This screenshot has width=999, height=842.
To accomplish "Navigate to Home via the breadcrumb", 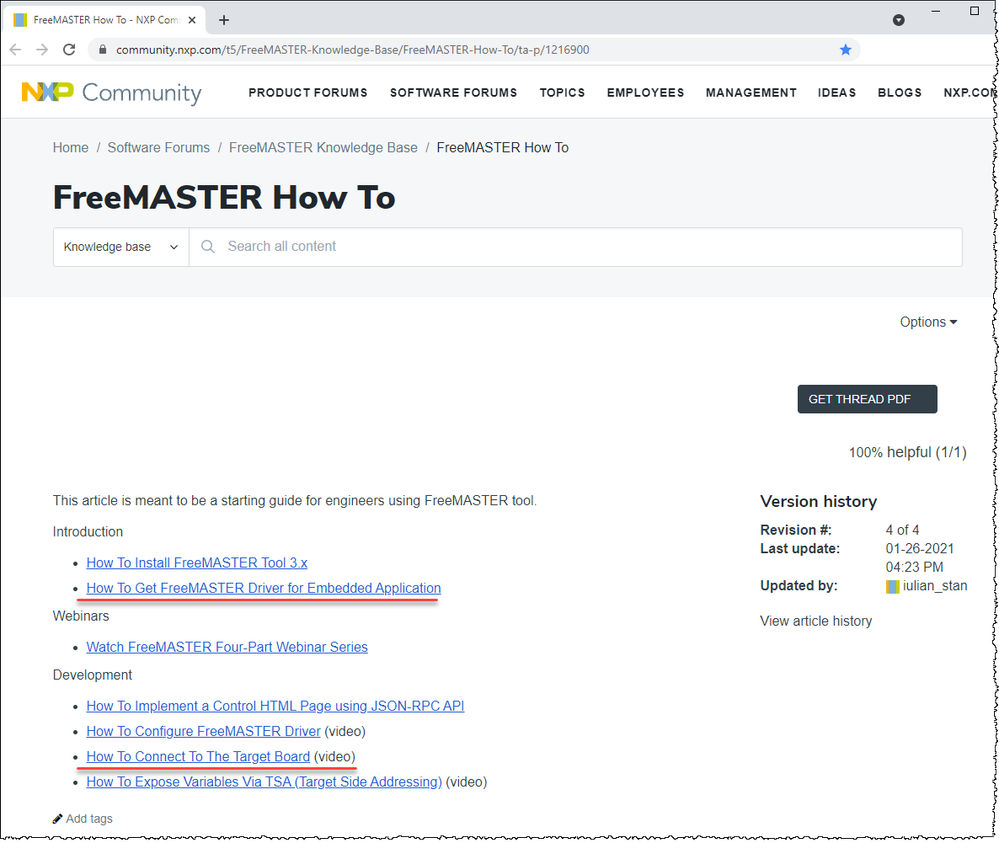I will click(x=70, y=147).
